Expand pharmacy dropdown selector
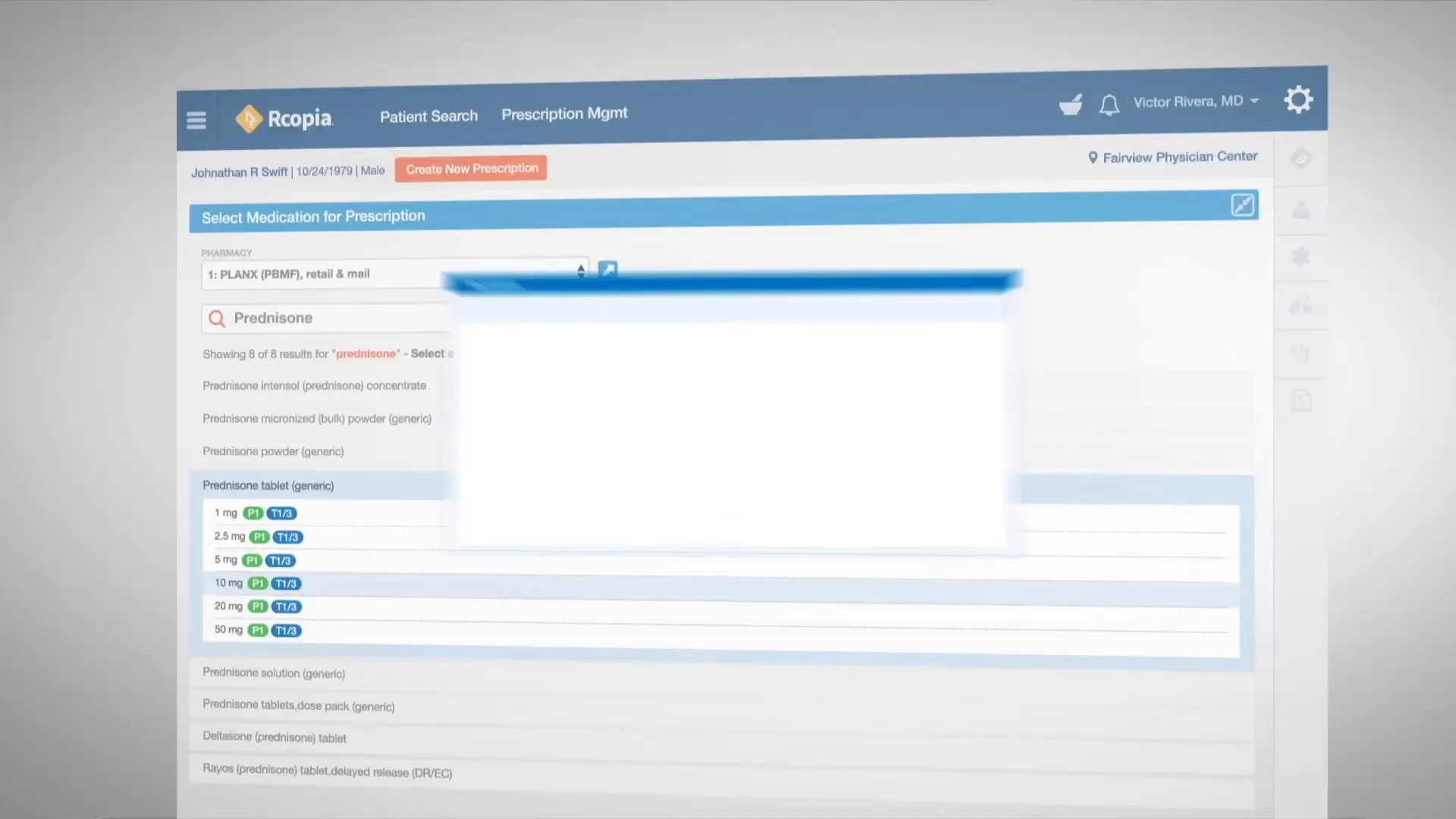 [x=580, y=272]
